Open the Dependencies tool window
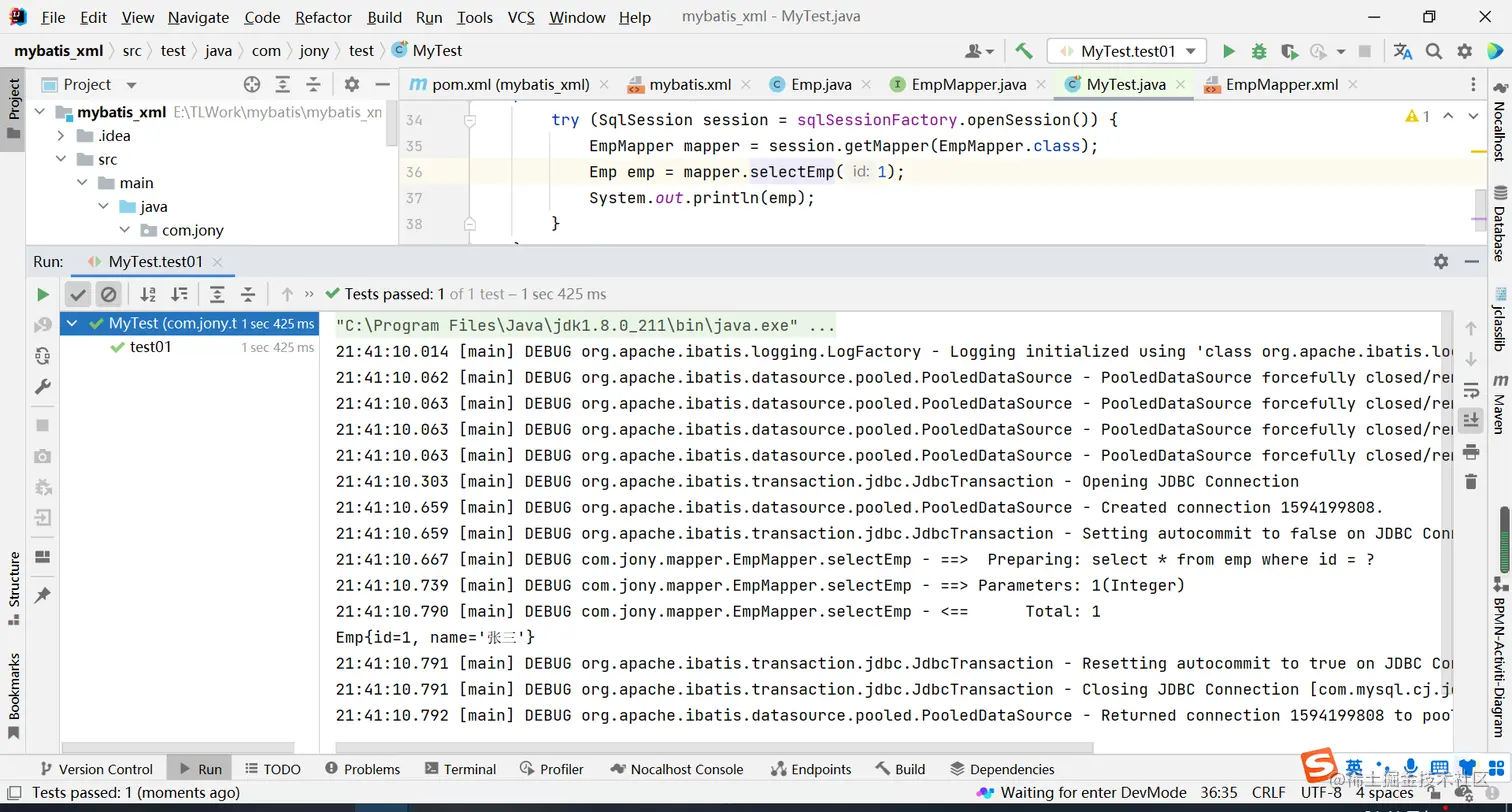Screen dimensions: 1512x812 tap(1002, 769)
